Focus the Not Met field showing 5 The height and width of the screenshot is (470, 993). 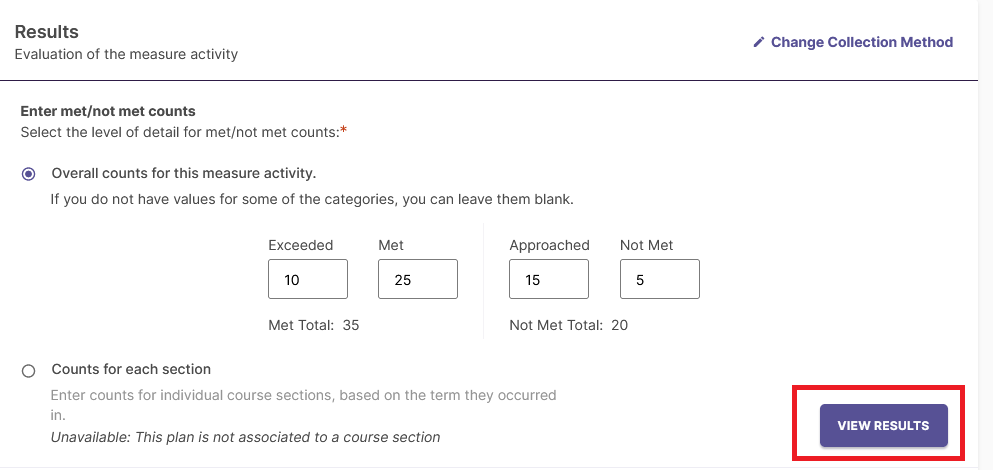pyautogui.click(x=660, y=279)
